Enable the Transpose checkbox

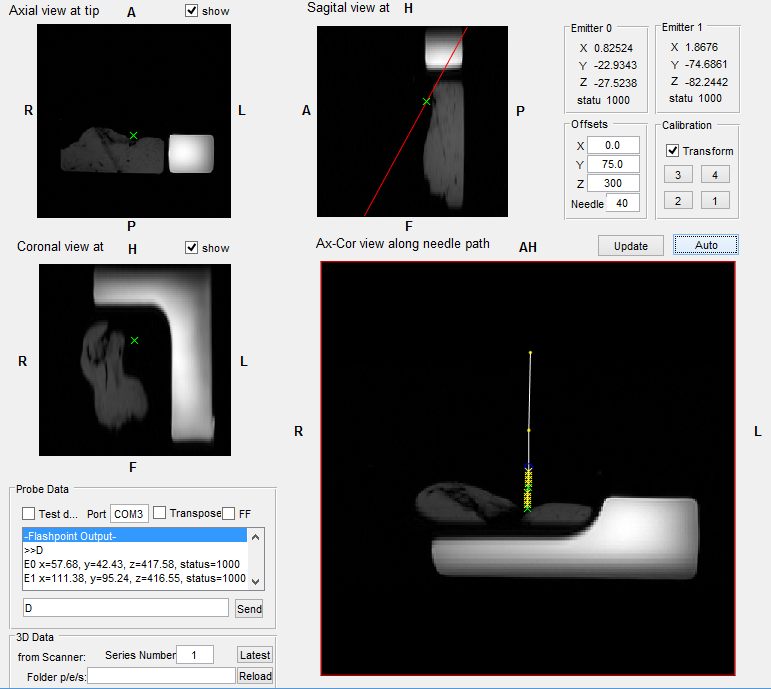click(x=159, y=513)
